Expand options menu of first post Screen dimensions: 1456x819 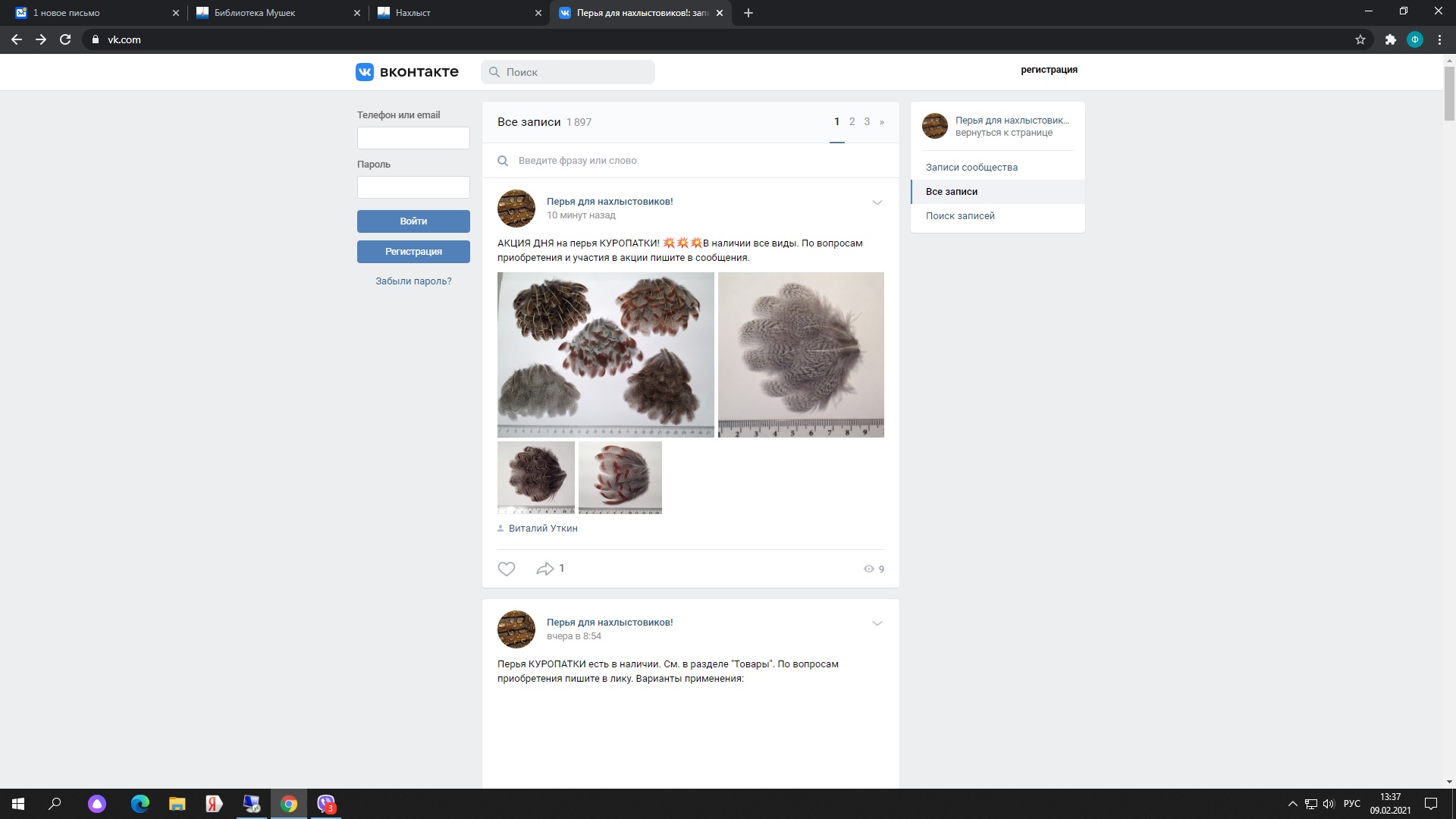coord(877,202)
